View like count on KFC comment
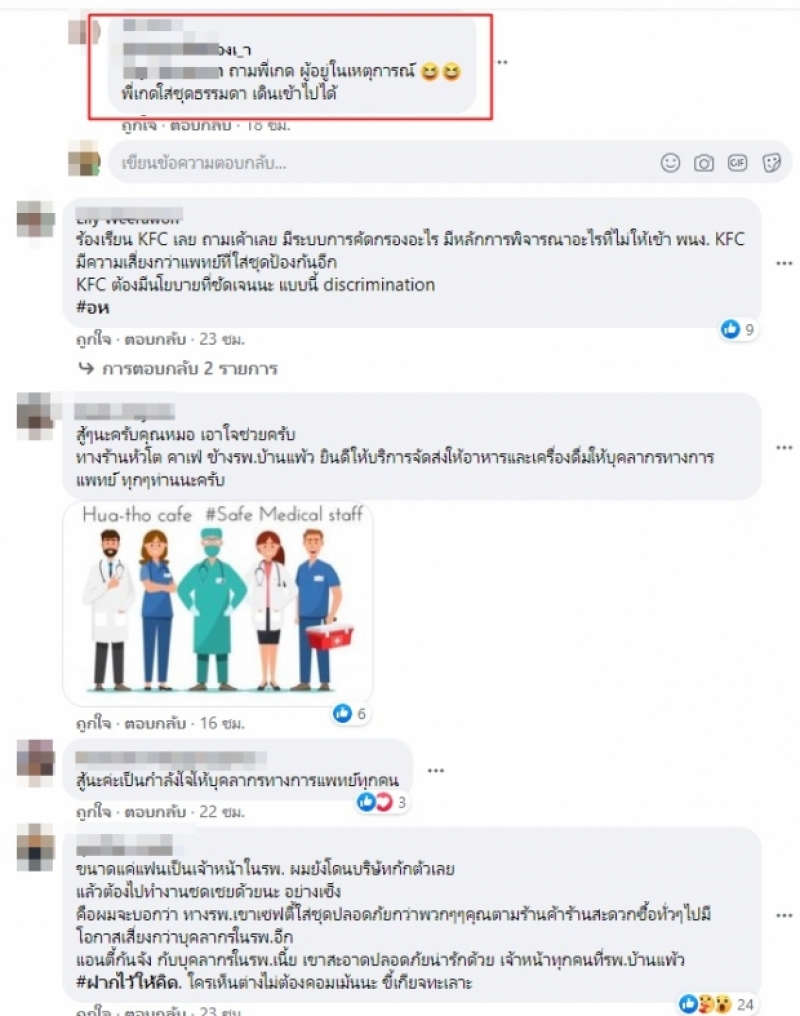Image resolution: width=800 pixels, height=1016 pixels. [x=738, y=329]
